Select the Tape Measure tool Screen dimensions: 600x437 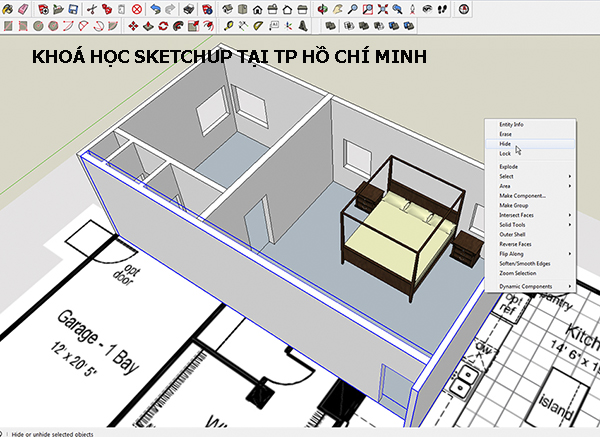click(229, 26)
